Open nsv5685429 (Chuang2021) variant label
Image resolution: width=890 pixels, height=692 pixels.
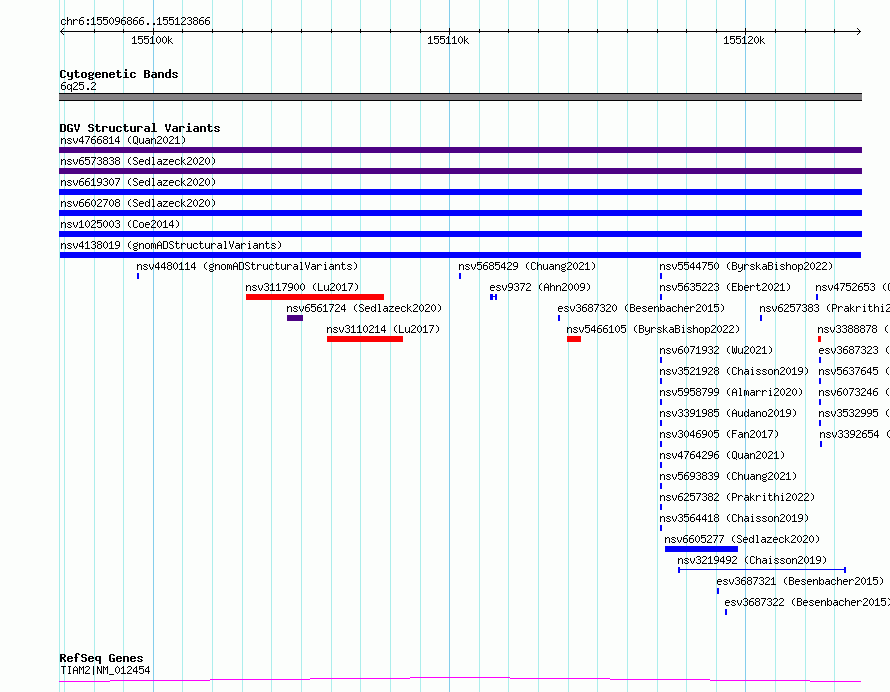click(x=527, y=266)
